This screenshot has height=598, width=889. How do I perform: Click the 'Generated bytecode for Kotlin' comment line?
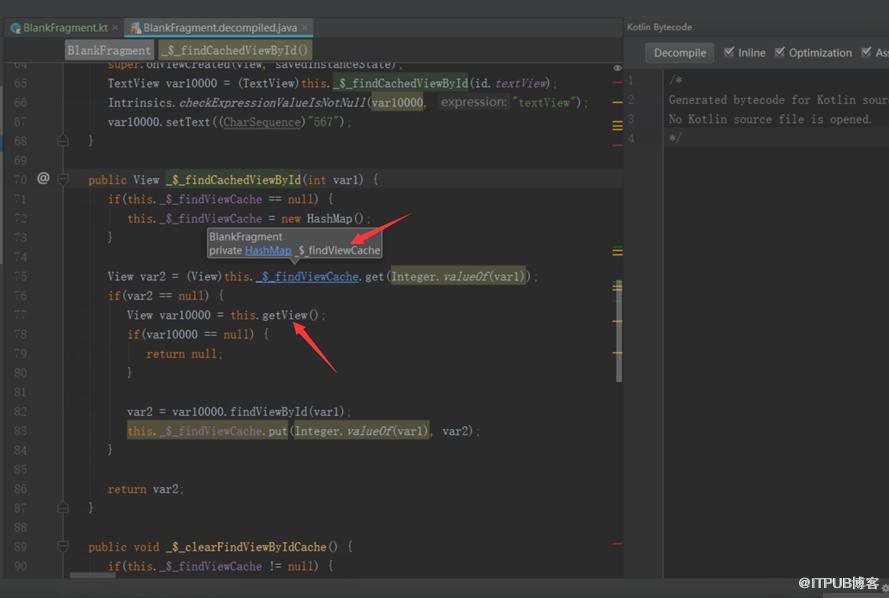[778, 100]
